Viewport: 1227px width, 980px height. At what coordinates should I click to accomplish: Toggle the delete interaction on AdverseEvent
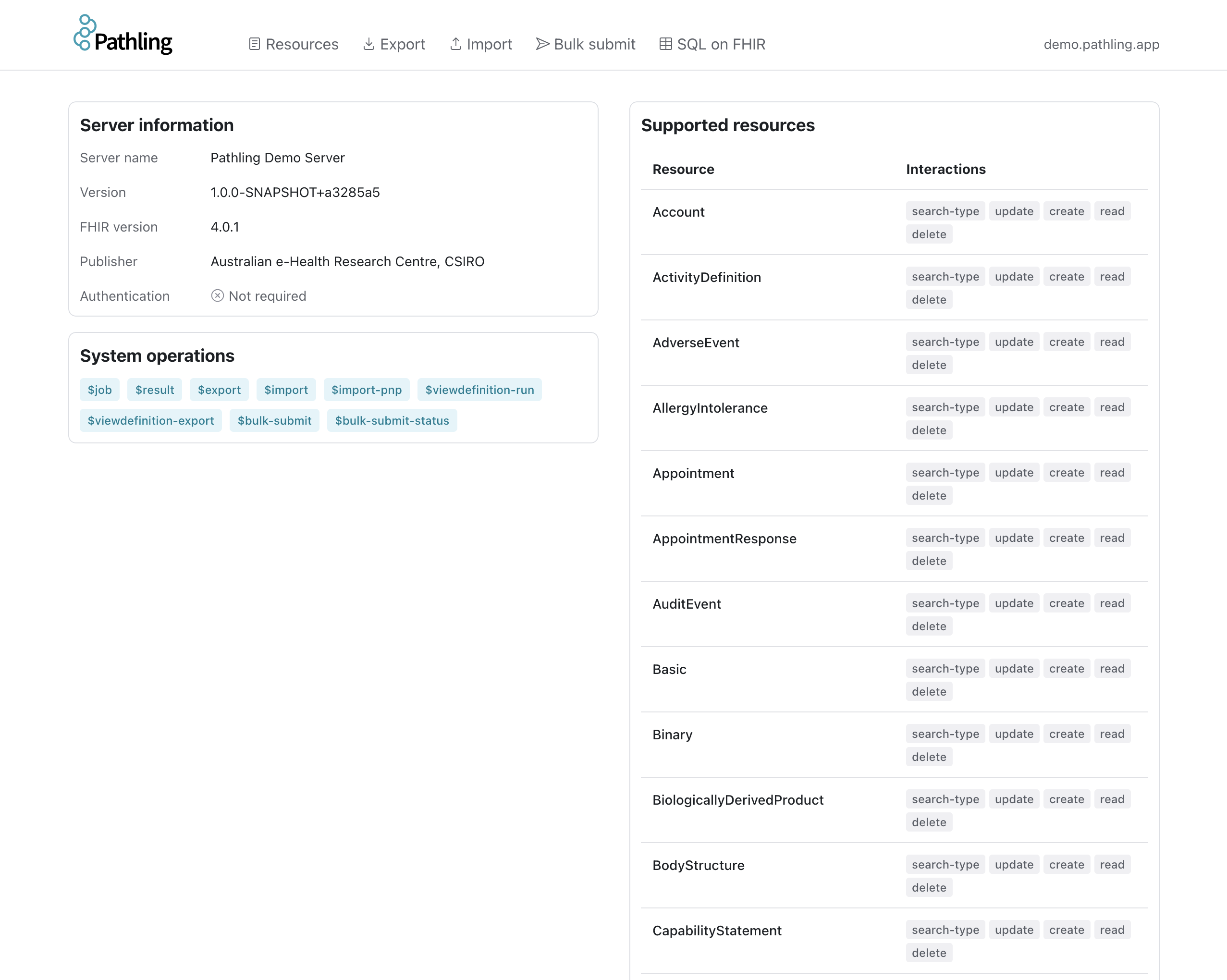(x=929, y=365)
